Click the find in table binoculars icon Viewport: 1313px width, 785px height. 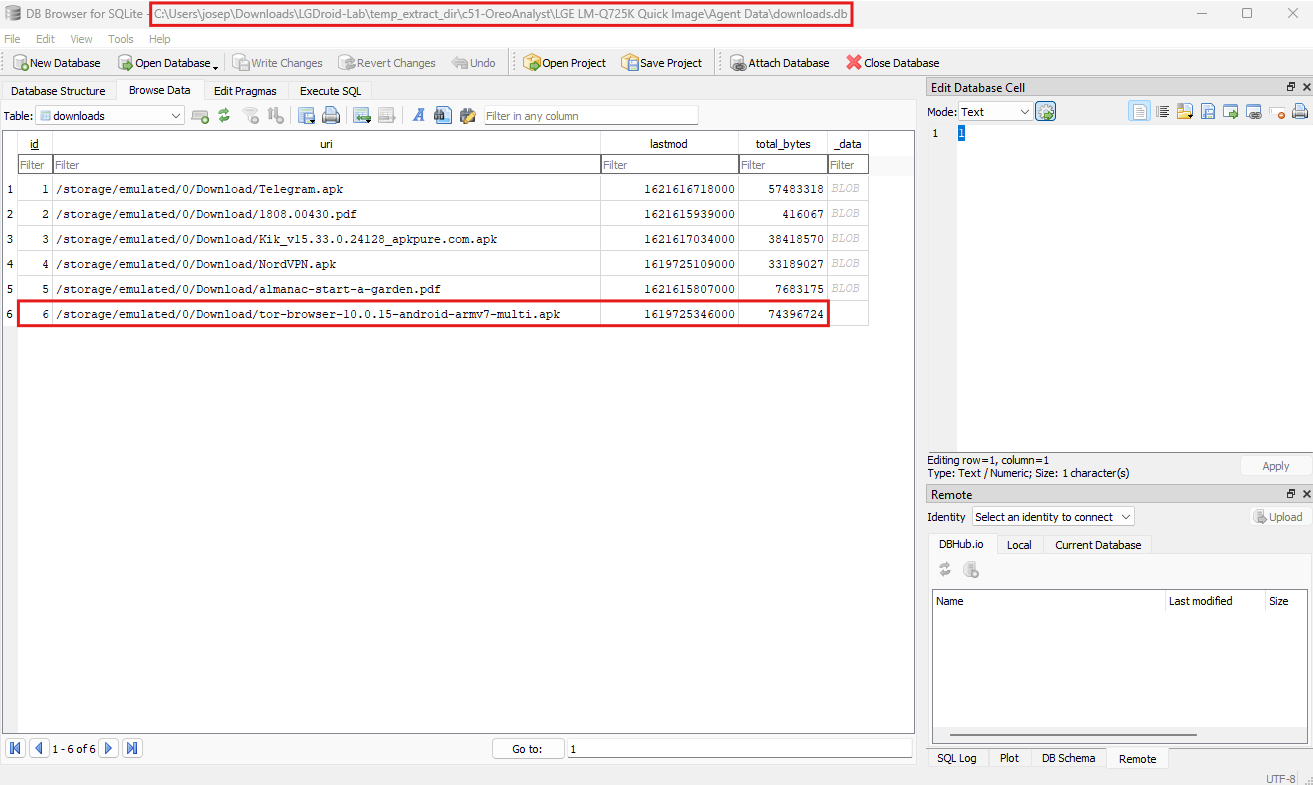(x=442, y=116)
